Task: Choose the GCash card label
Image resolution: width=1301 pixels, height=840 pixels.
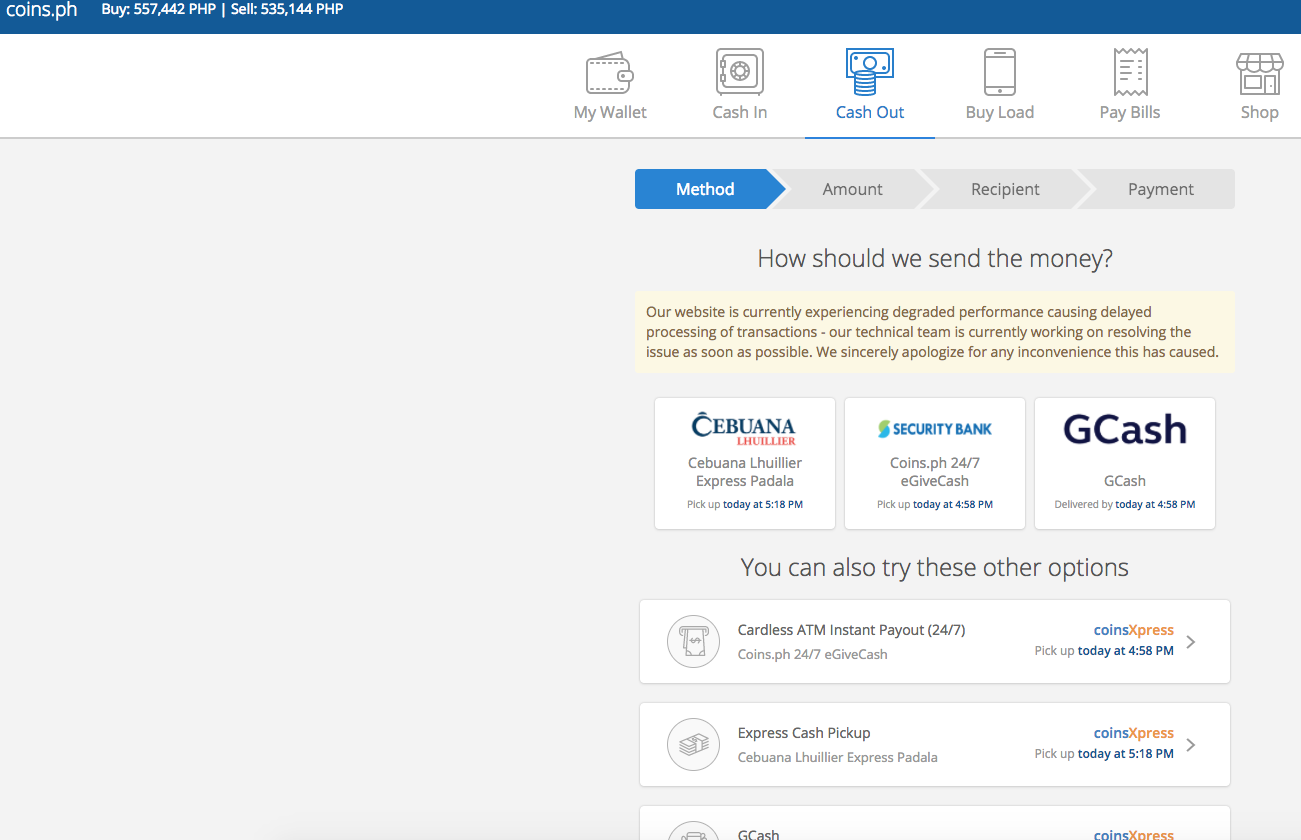Action: pos(1125,481)
